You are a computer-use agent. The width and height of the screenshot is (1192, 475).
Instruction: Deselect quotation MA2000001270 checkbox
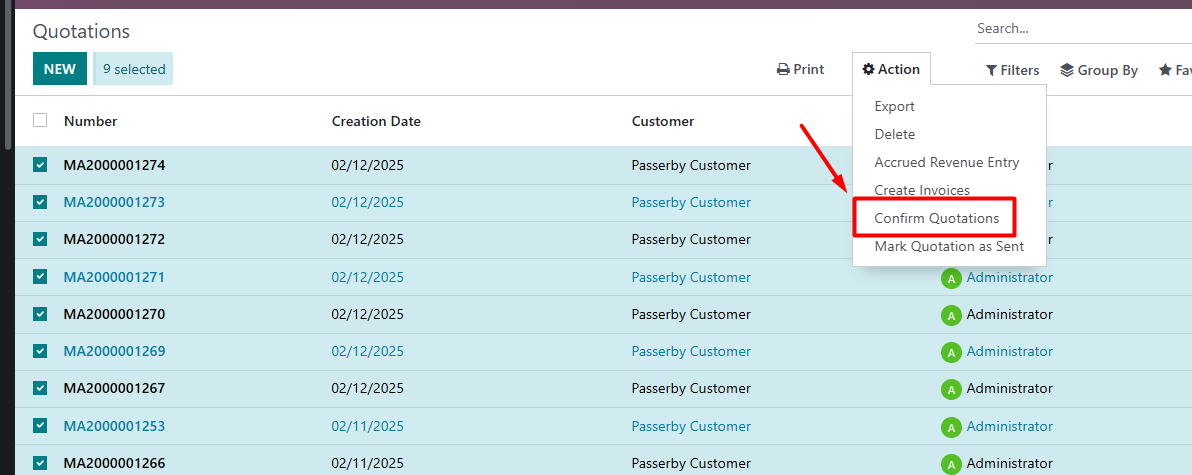[40, 314]
